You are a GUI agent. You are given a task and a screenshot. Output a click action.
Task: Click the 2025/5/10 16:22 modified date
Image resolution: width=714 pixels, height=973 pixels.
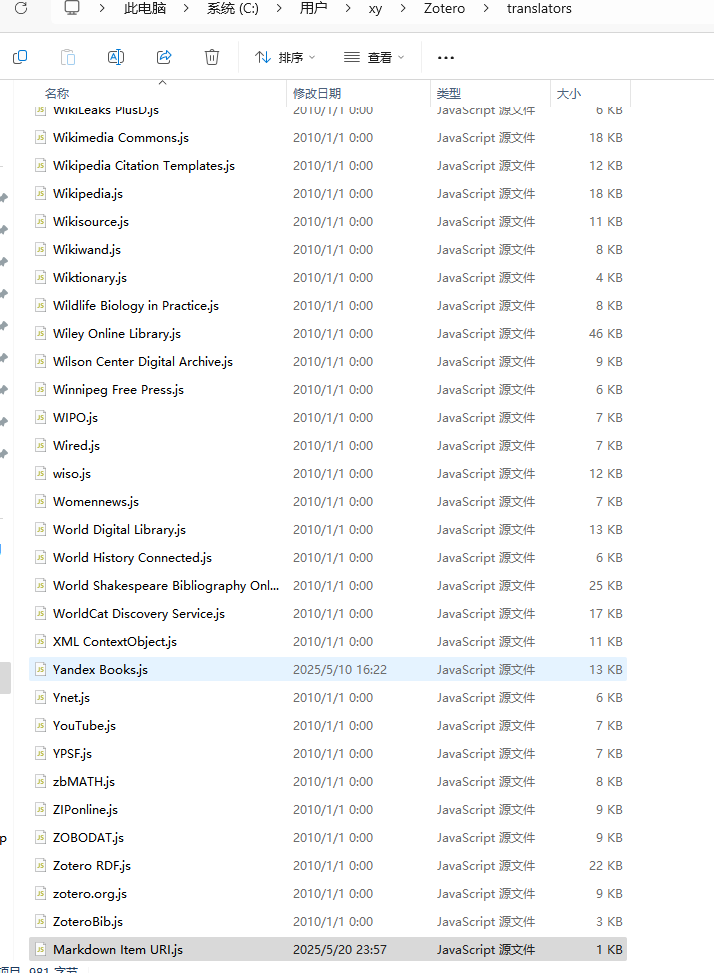(340, 670)
